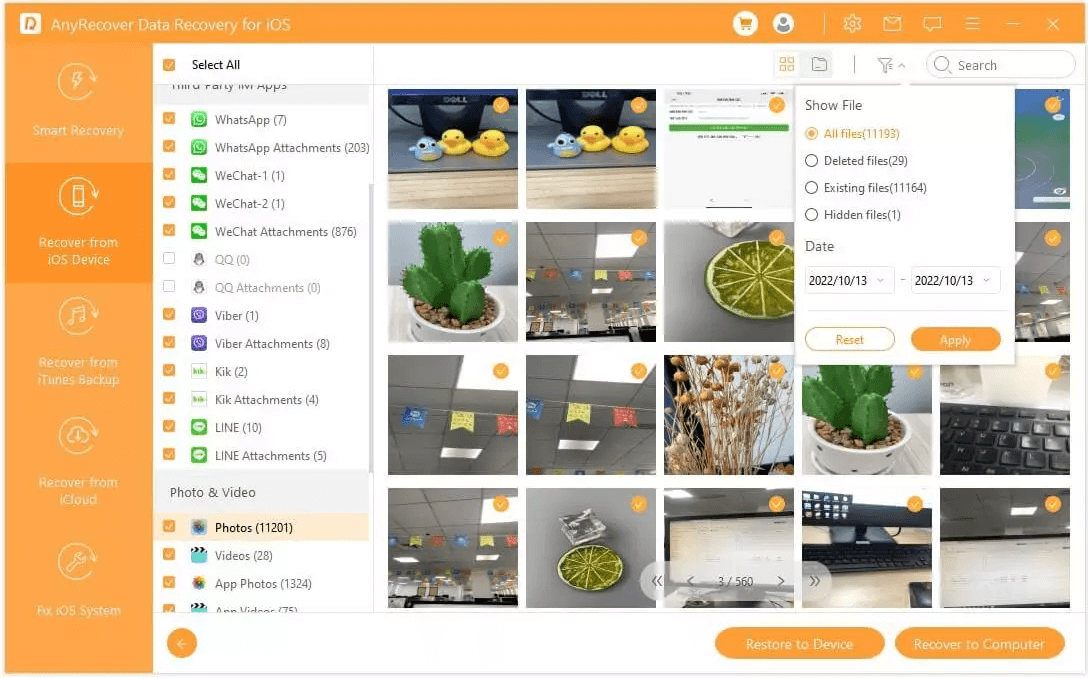The image size is (1088, 678).
Task: Switch to grid thumbnail view
Action: [x=787, y=65]
